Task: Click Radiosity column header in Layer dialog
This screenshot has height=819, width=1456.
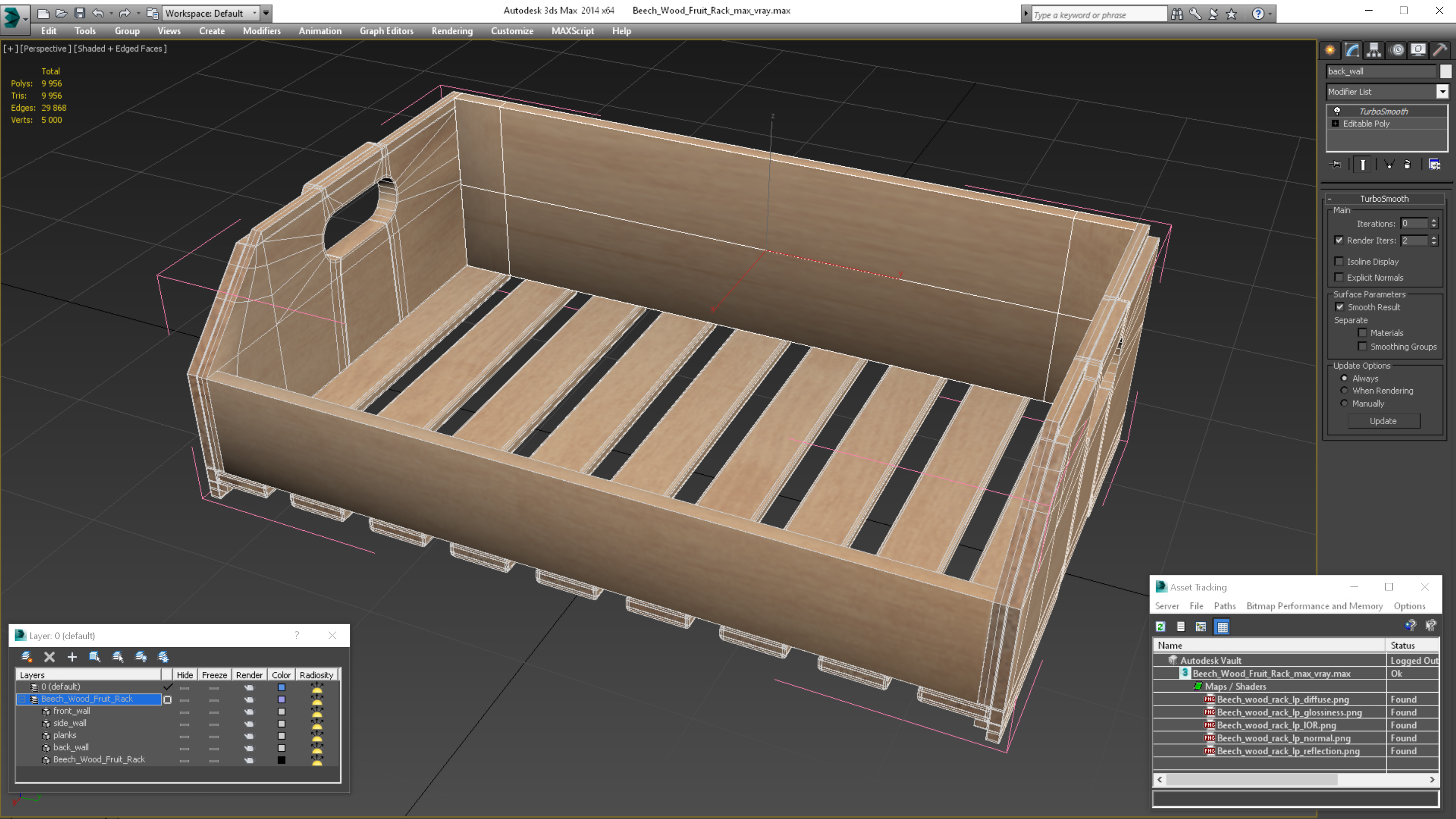Action: coord(316,675)
